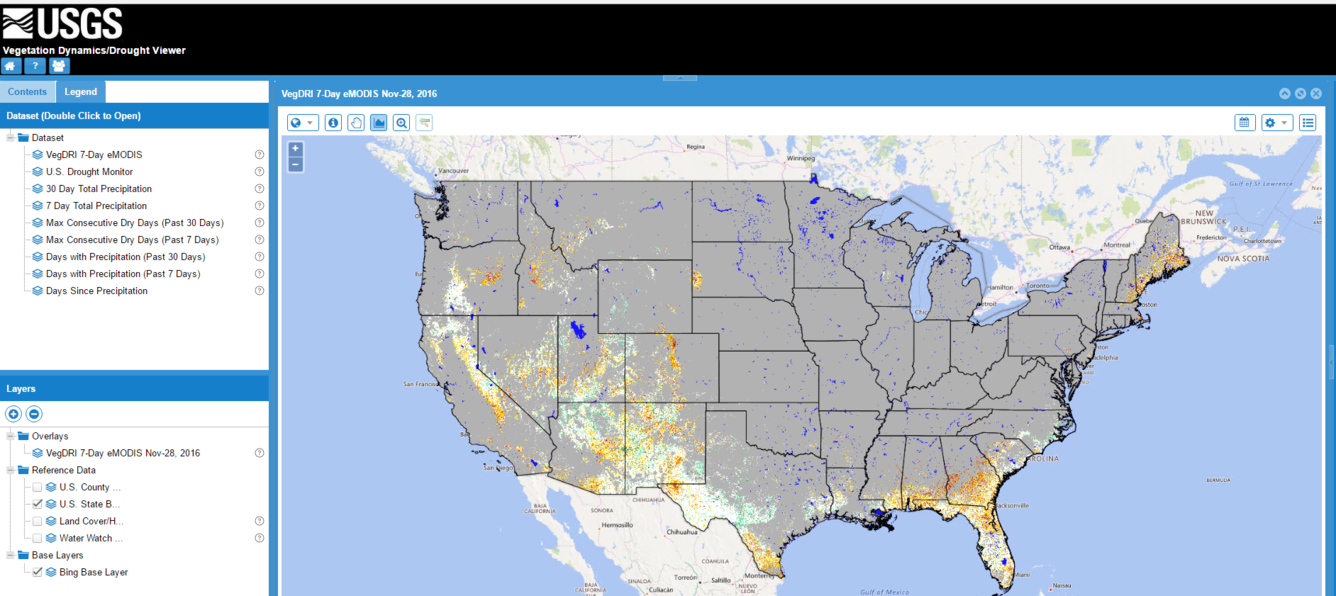Disable the U.S. State Boundaries layer

tap(37, 504)
